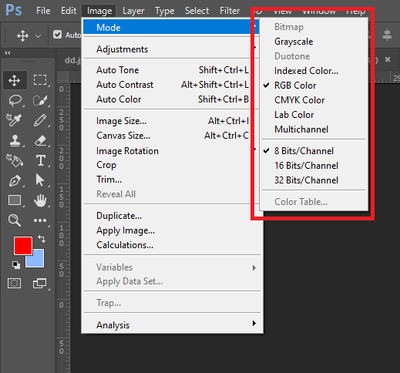Select the Hand tool

point(40,200)
